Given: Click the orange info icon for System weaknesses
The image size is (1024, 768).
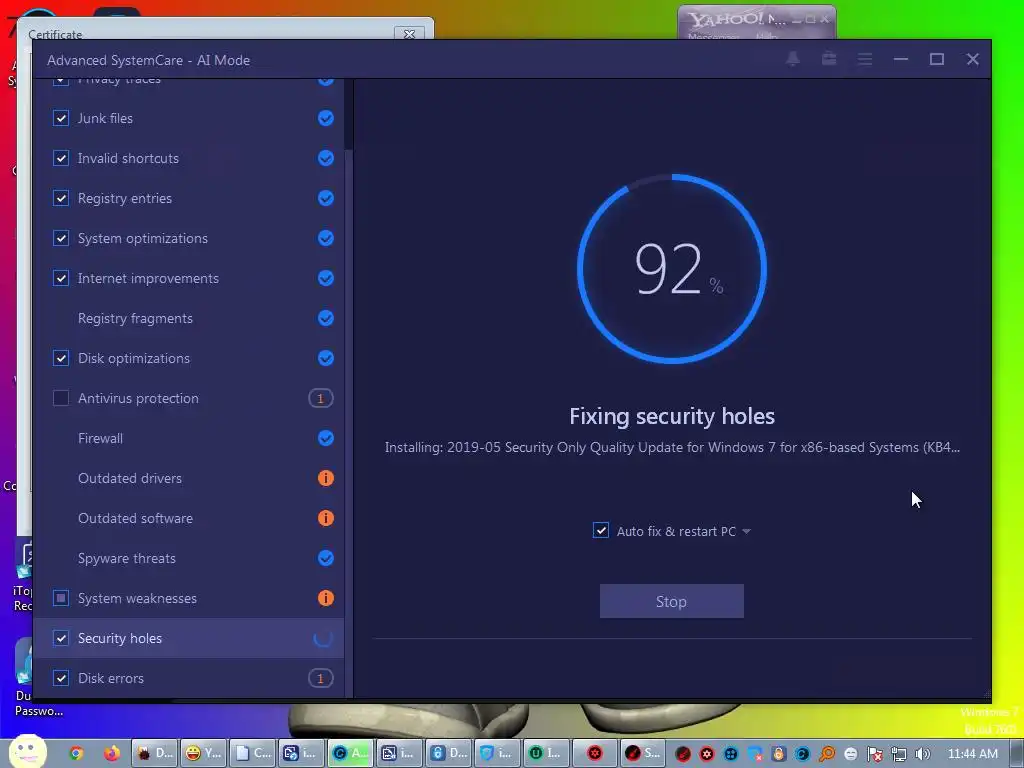Looking at the screenshot, I should click(x=325, y=598).
